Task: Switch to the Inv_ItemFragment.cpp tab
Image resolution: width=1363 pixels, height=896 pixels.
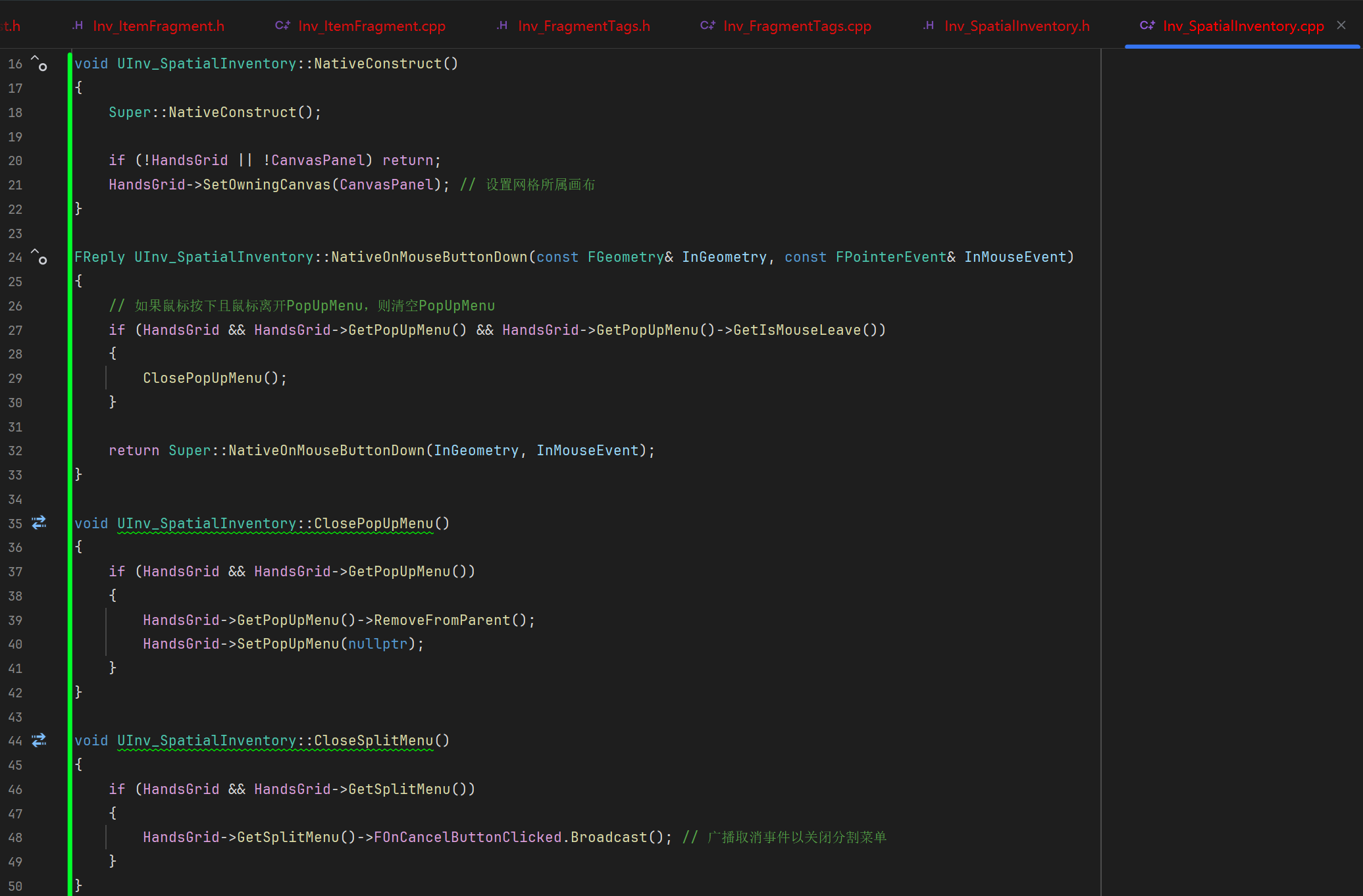Action: [x=371, y=26]
